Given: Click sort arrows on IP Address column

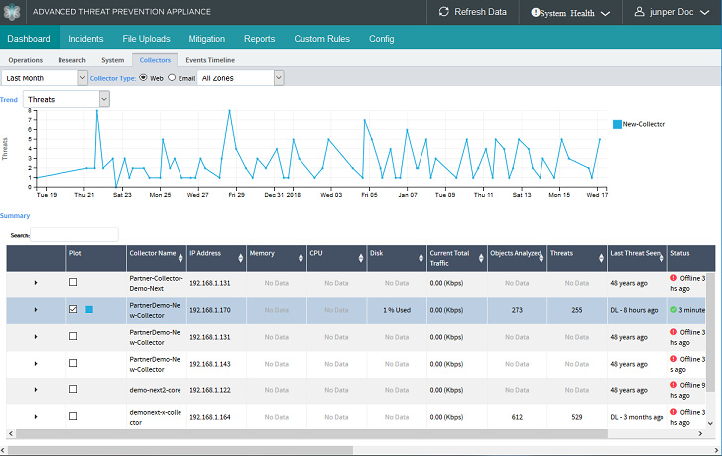Looking at the screenshot, I should click(x=240, y=258).
